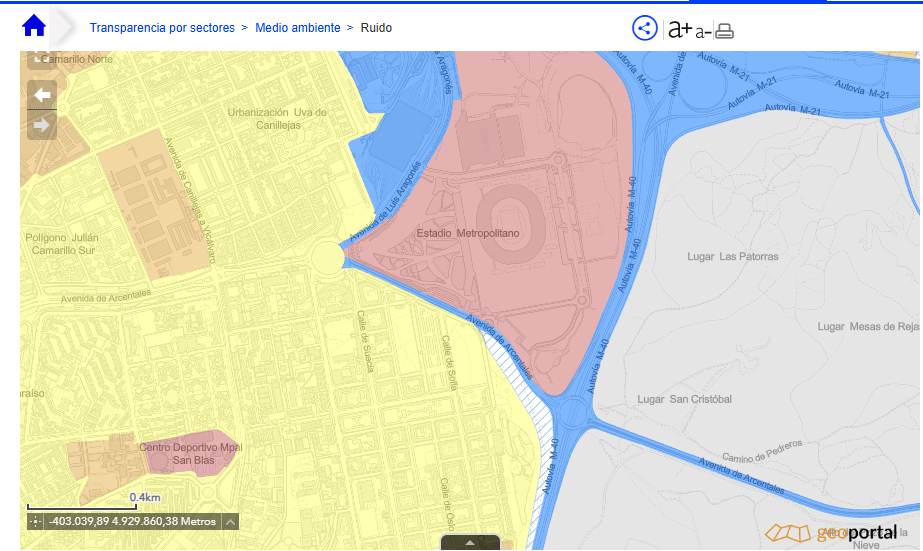Expand coordinate system options chevron
This screenshot has width=923, height=551.
(x=230, y=522)
